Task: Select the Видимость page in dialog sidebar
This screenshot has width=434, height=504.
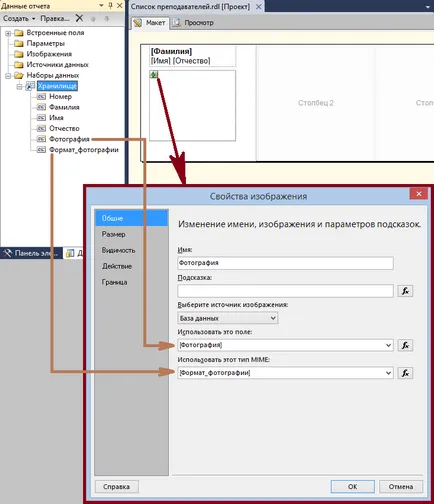Action: pyautogui.click(x=118, y=250)
